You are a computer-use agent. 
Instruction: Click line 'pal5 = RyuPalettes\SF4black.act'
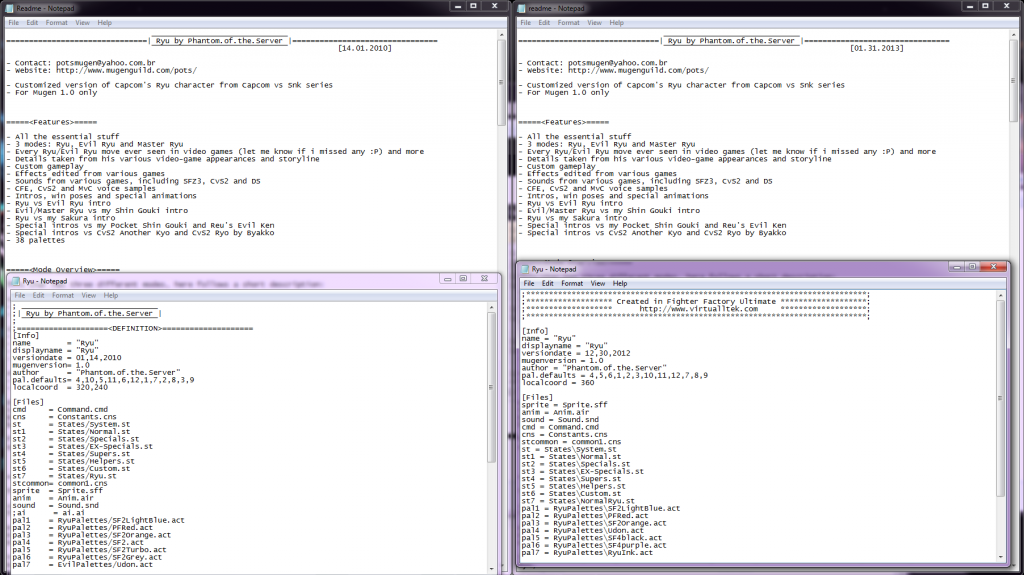[x=592, y=538]
